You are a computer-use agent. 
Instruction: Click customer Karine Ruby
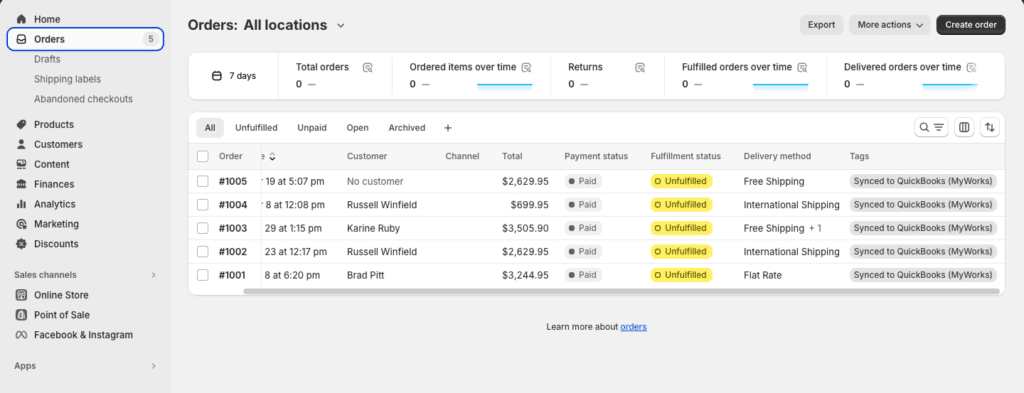pyautogui.click(x=373, y=228)
